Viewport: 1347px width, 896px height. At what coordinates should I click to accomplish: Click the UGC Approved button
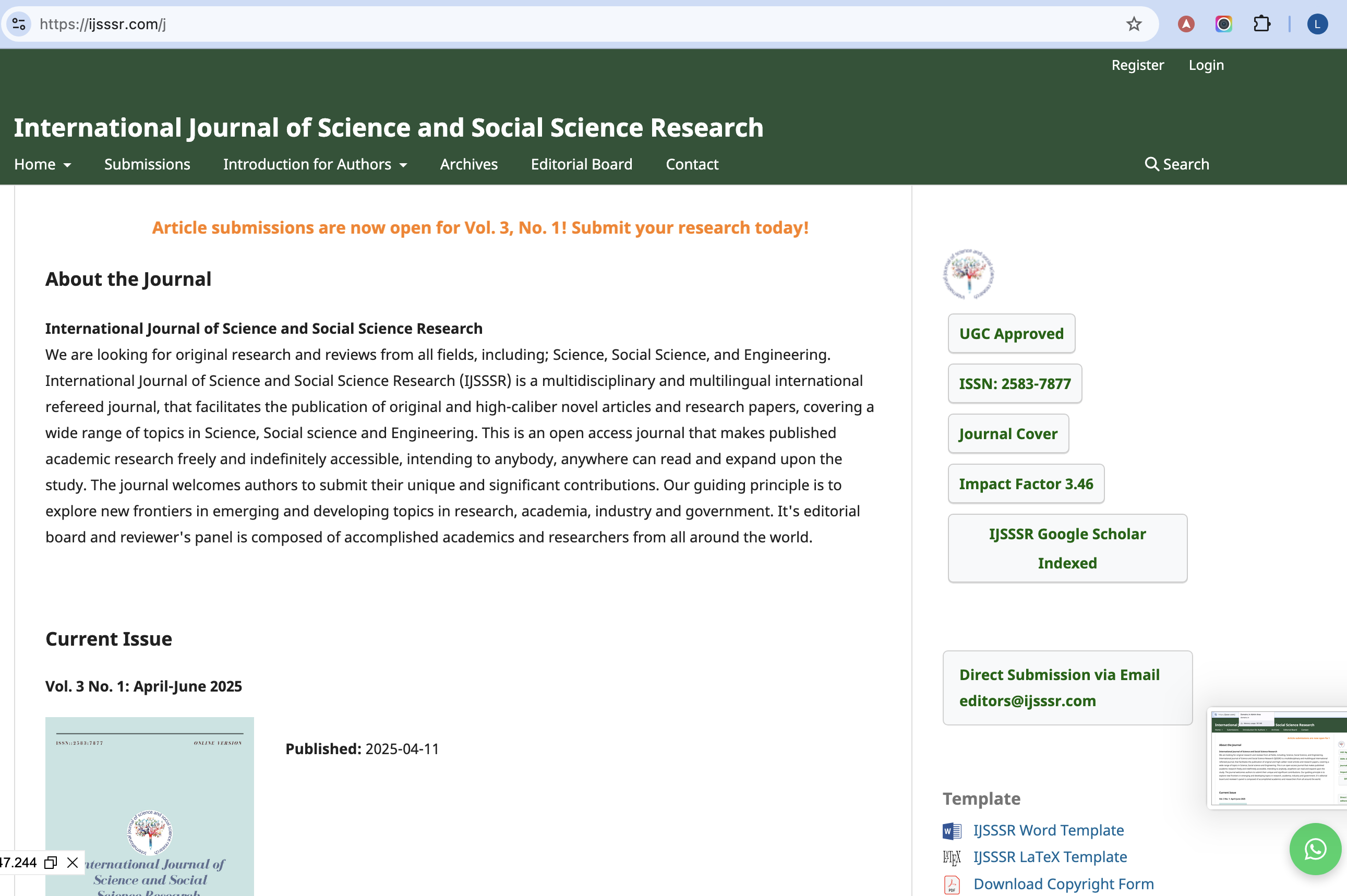(x=1011, y=333)
